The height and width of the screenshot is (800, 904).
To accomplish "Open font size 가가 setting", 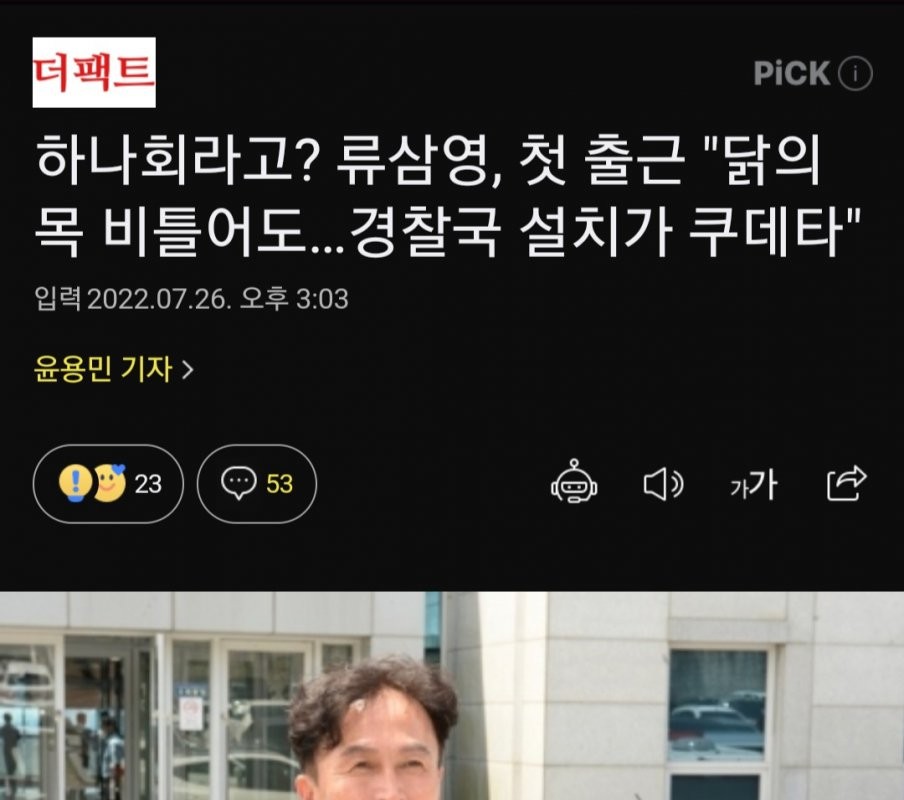I will (x=754, y=484).
